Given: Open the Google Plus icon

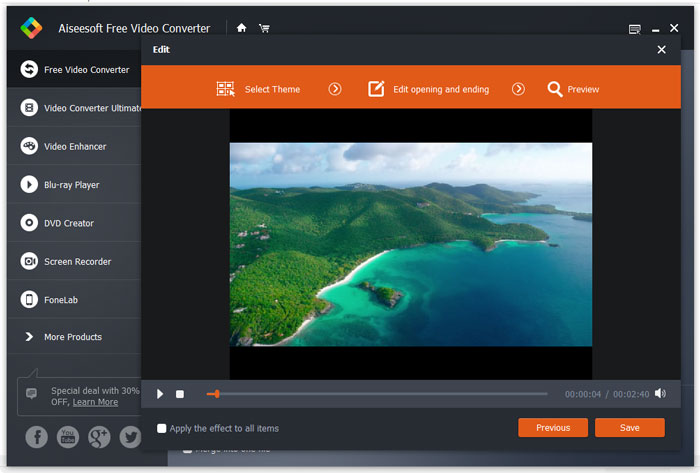Looking at the screenshot, I should (x=99, y=436).
